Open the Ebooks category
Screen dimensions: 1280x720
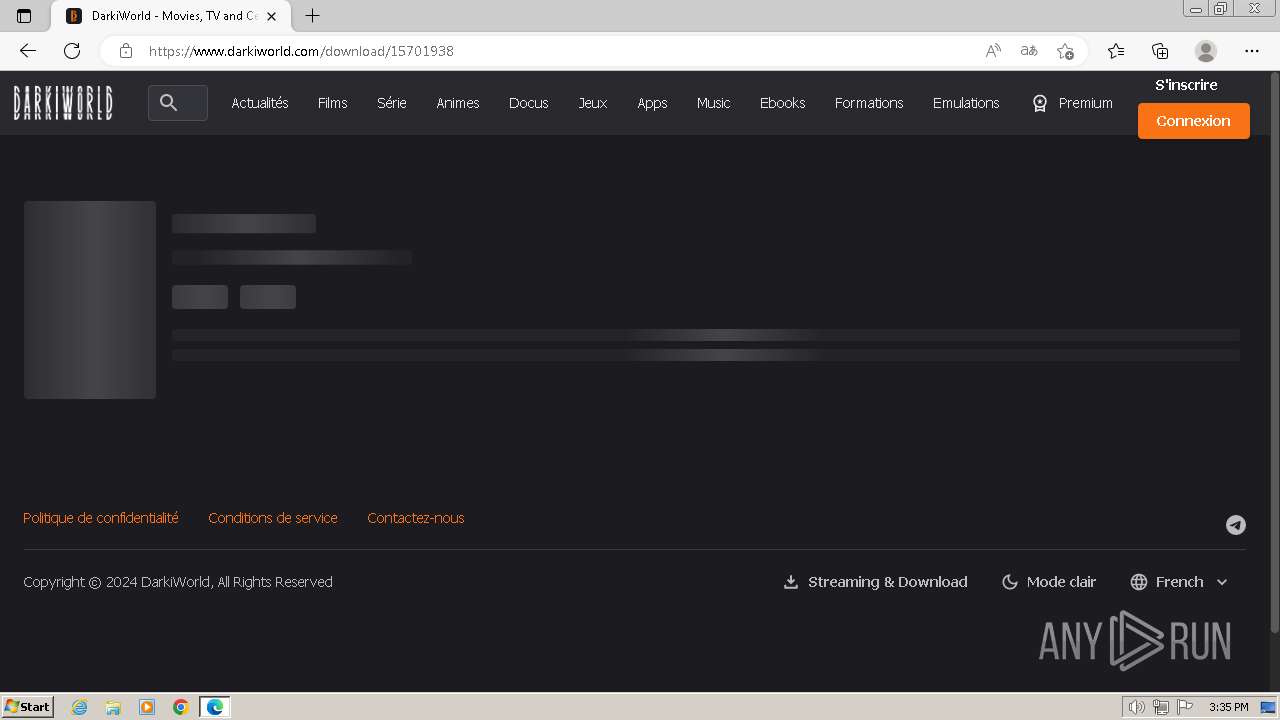783,103
